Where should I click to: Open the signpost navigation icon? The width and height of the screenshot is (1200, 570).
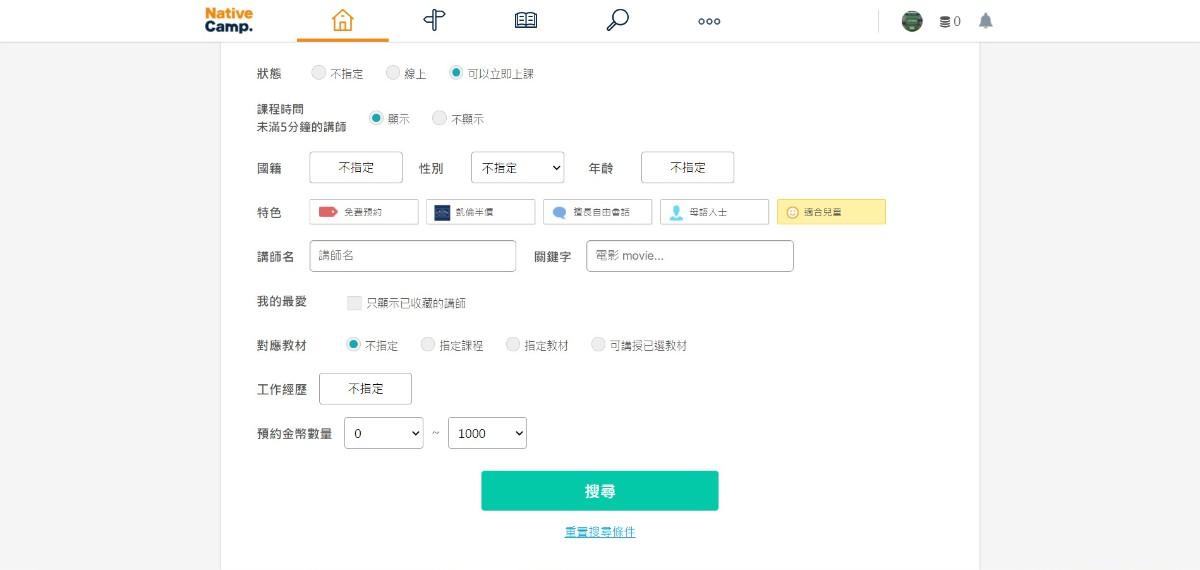tap(434, 20)
